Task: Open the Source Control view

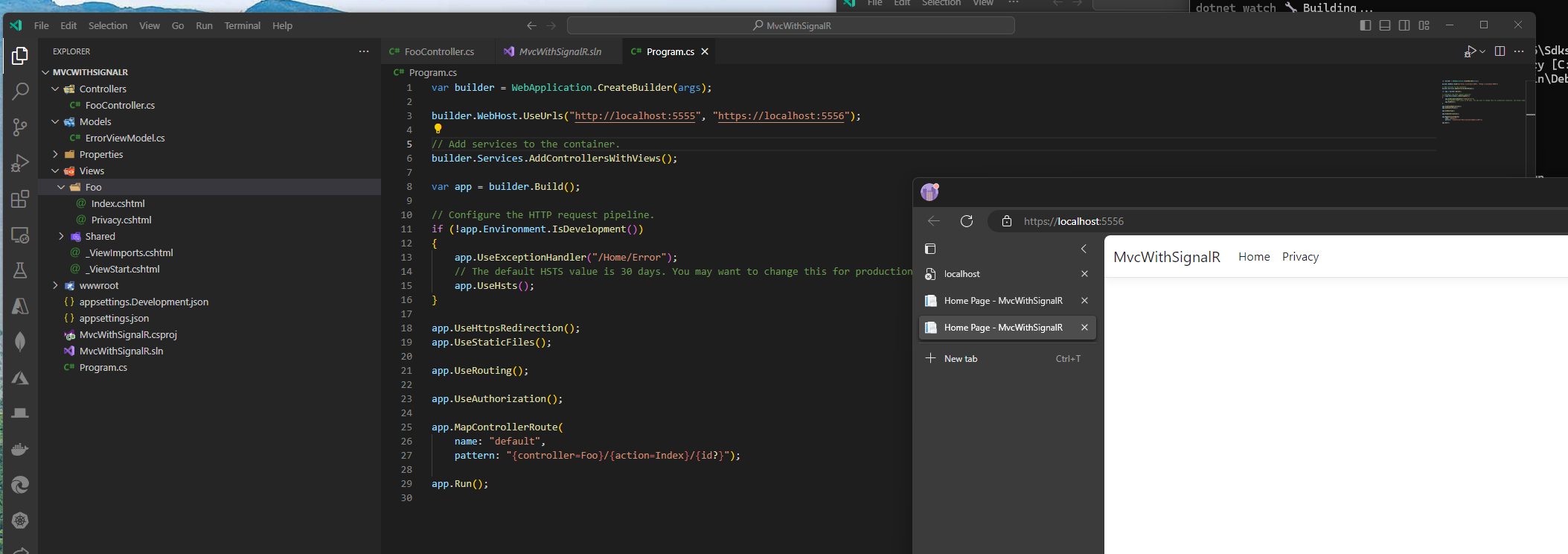Action: click(x=20, y=127)
